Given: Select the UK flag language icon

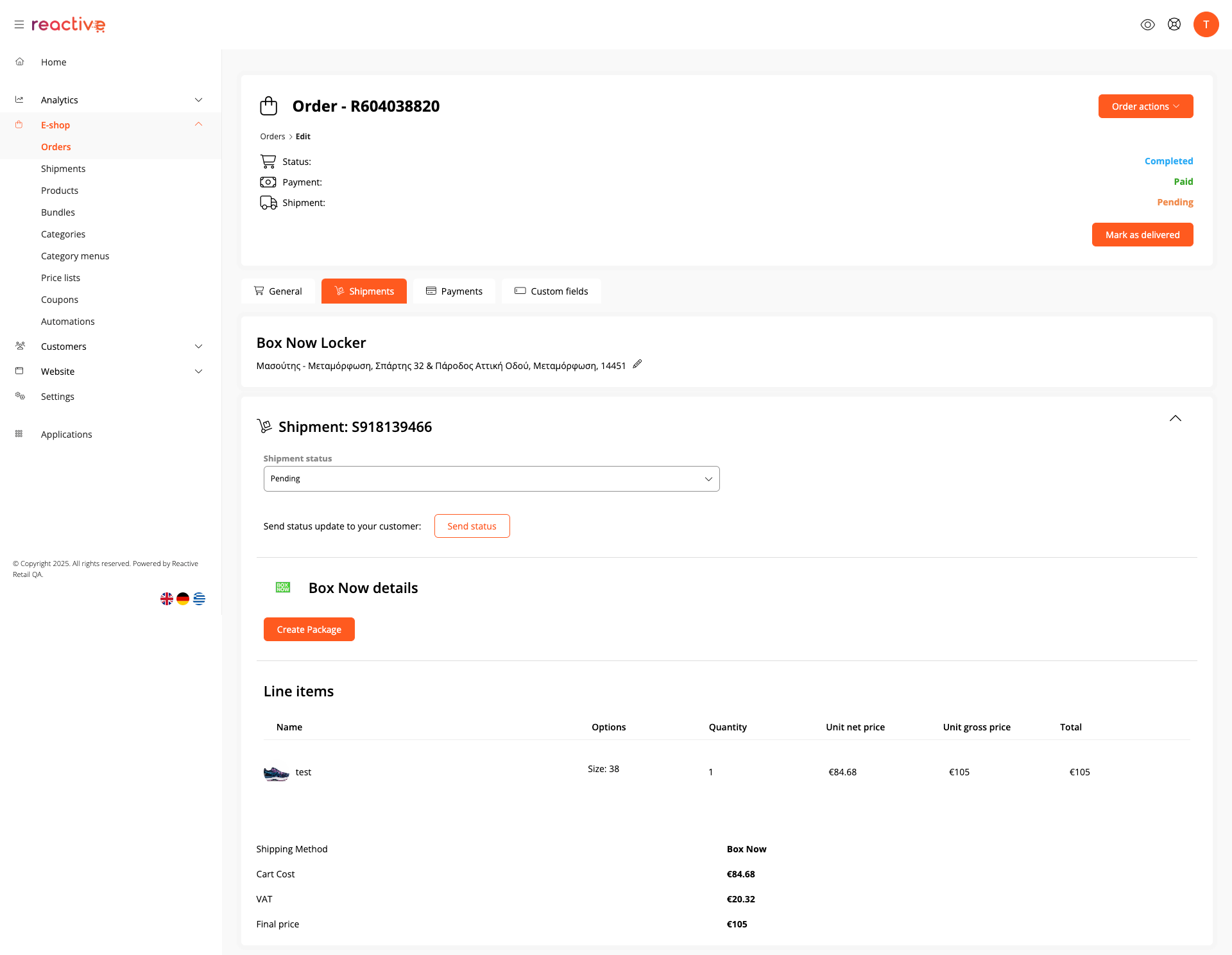Looking at the screenshot, I should tap(167, 599).
